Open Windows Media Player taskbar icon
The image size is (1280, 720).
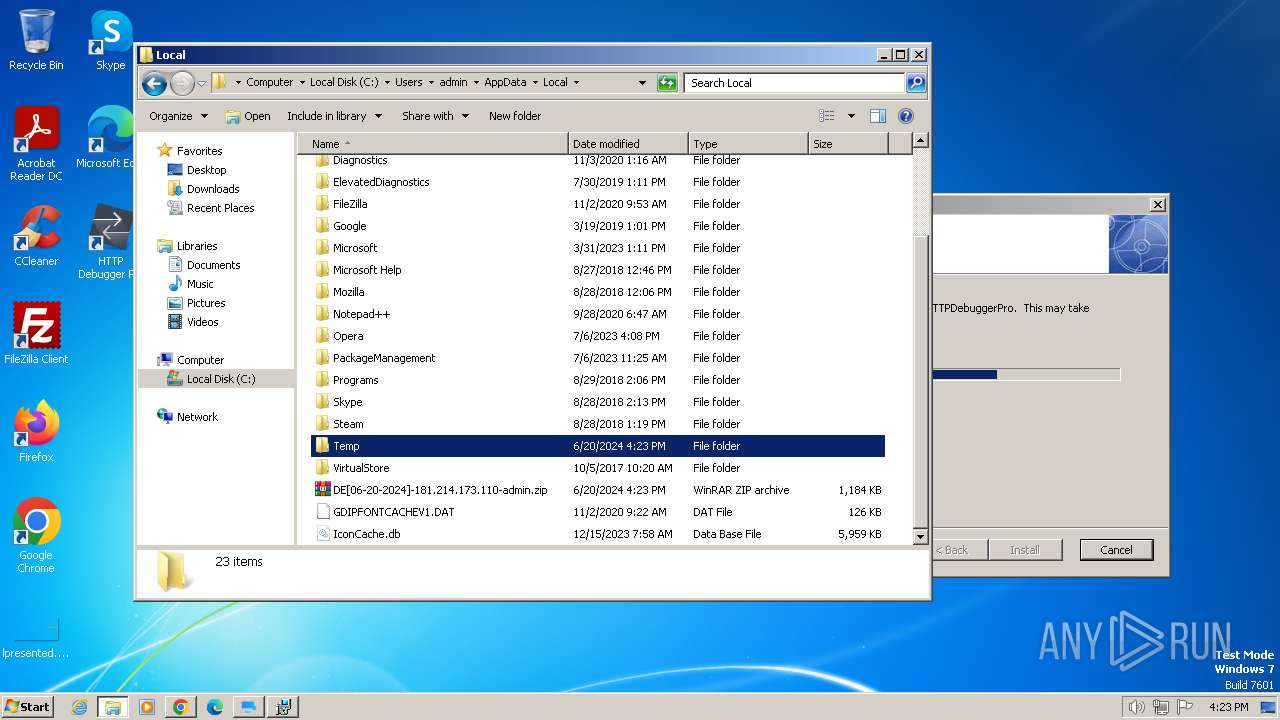tap(147, 707)
